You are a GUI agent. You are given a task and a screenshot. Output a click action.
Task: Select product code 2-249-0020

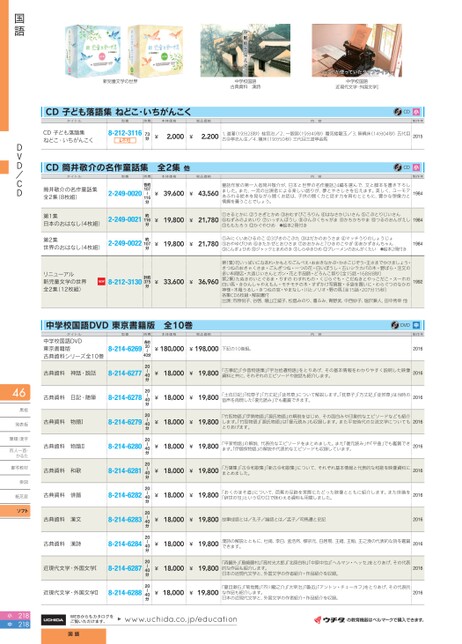(x=125, y=193)
